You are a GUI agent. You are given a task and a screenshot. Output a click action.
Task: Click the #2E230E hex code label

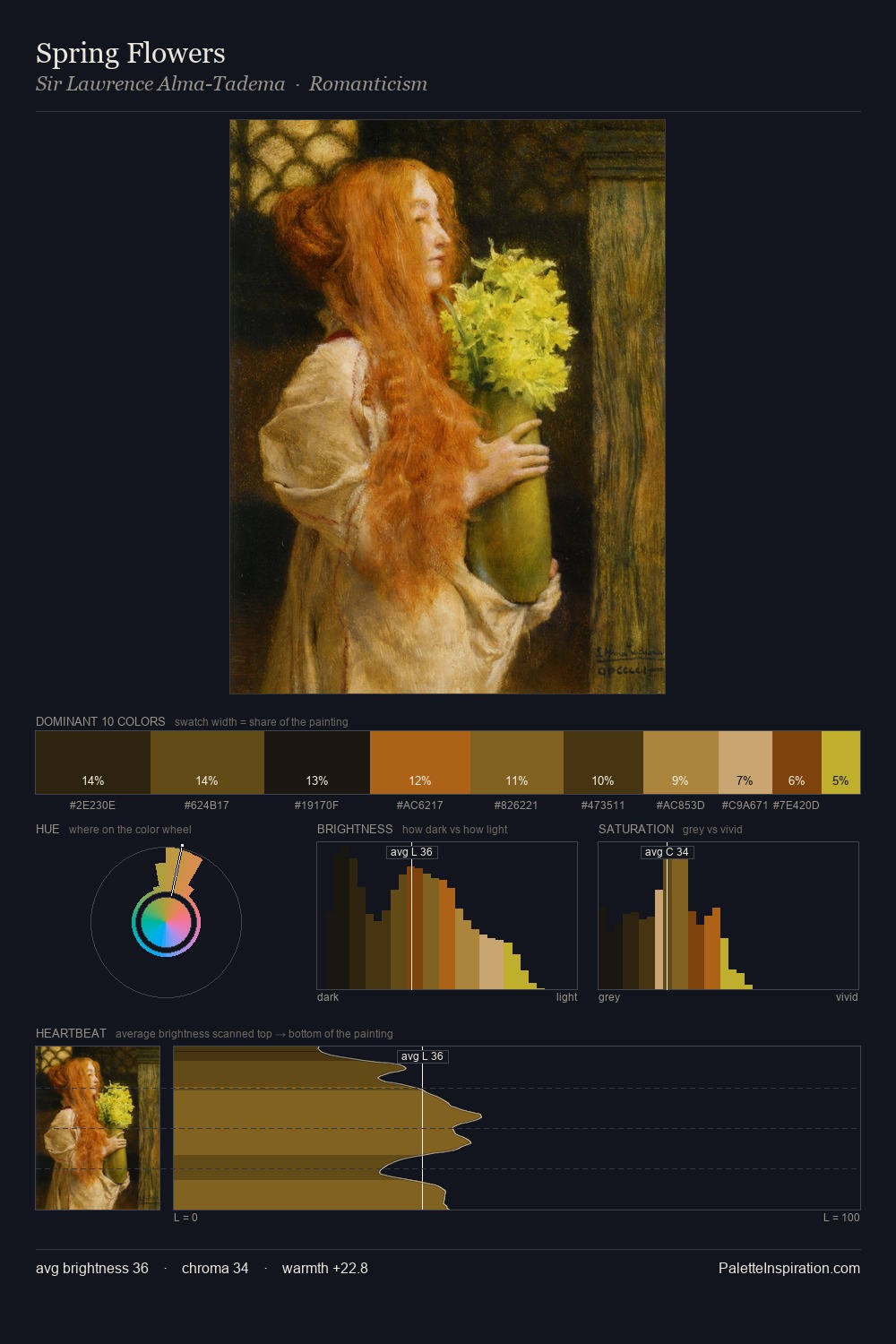click(x=93, y=805)
